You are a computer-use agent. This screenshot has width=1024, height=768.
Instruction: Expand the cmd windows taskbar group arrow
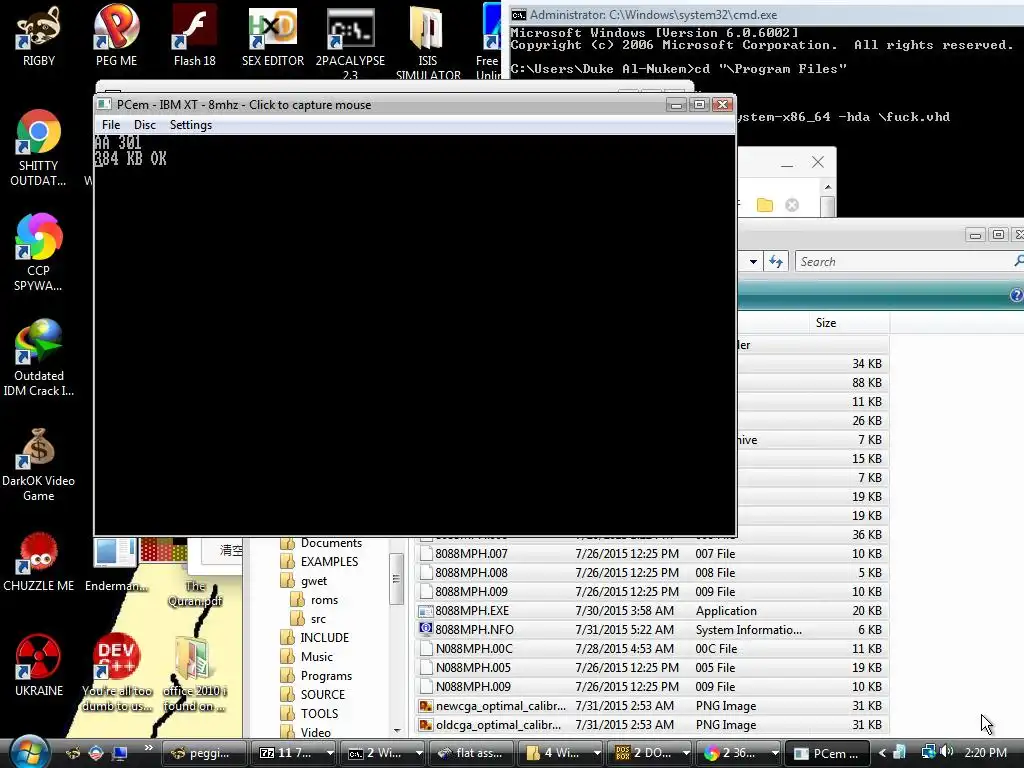[x=419, y=753]
